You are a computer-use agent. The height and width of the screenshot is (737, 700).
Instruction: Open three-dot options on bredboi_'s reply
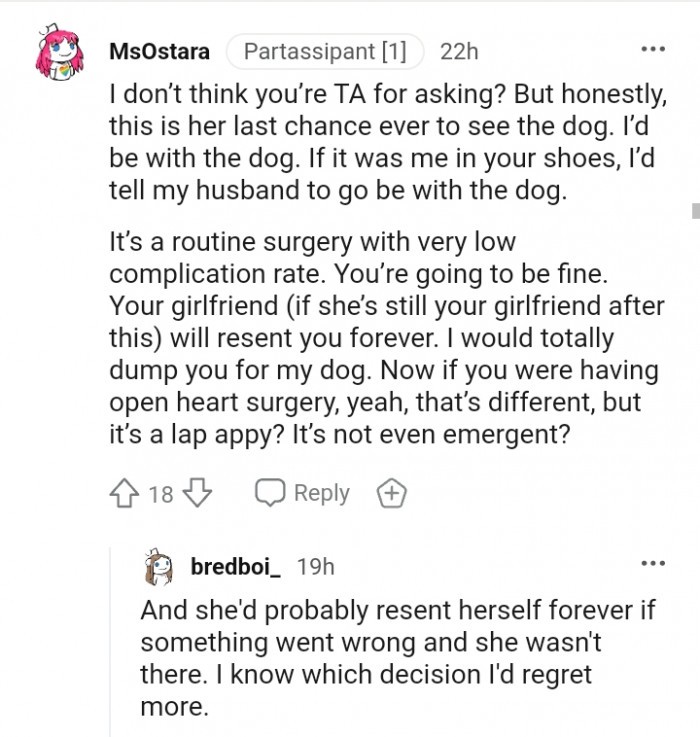point(653,565)
